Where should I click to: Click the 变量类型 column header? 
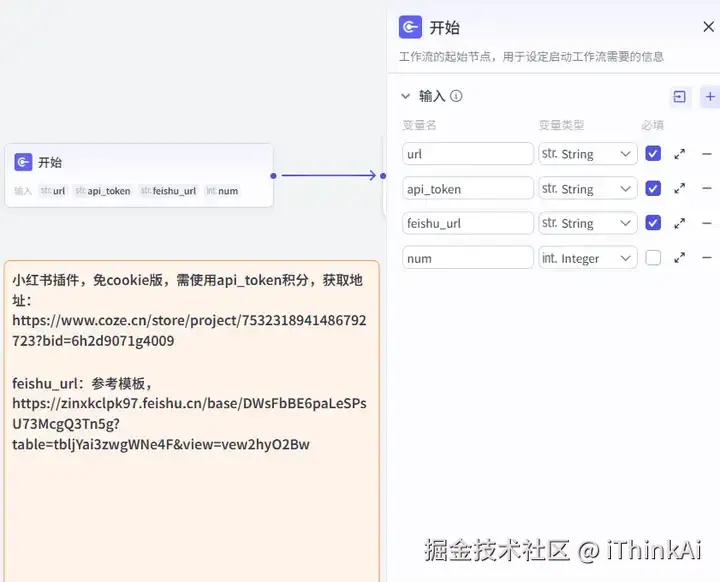tap(561, 125)
